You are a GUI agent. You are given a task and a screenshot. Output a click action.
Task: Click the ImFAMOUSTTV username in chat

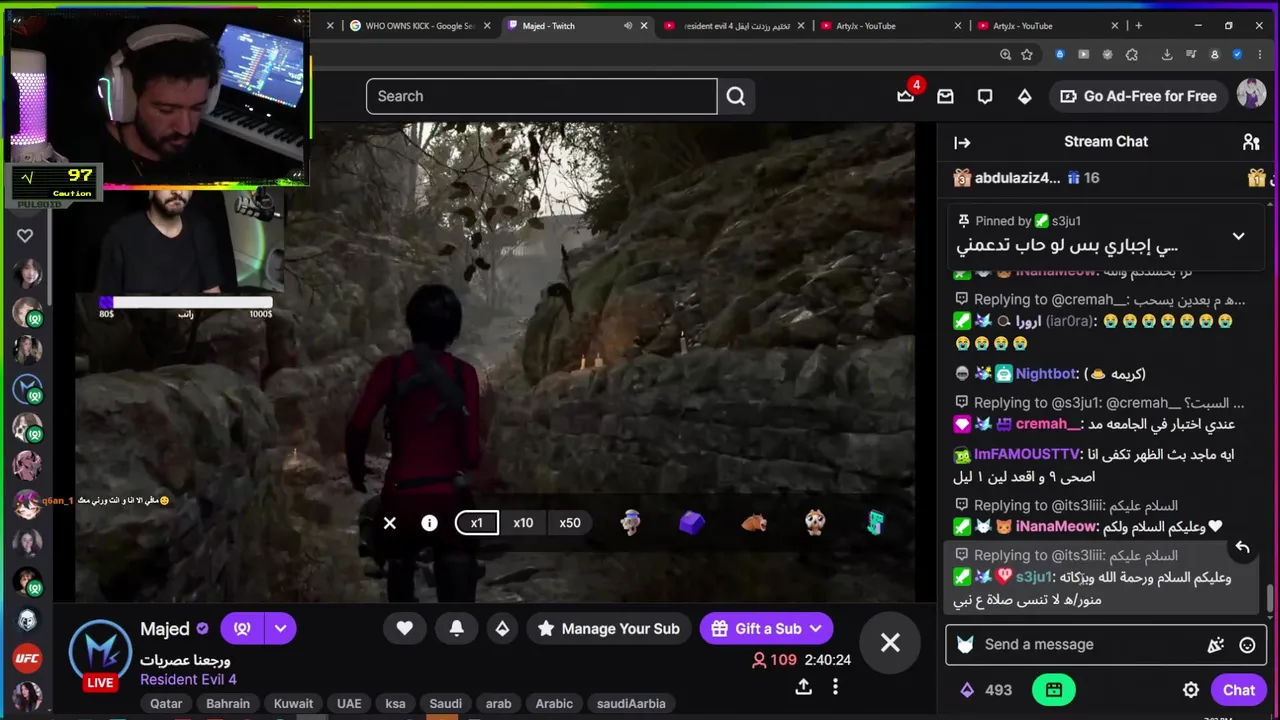(1027, 454)
